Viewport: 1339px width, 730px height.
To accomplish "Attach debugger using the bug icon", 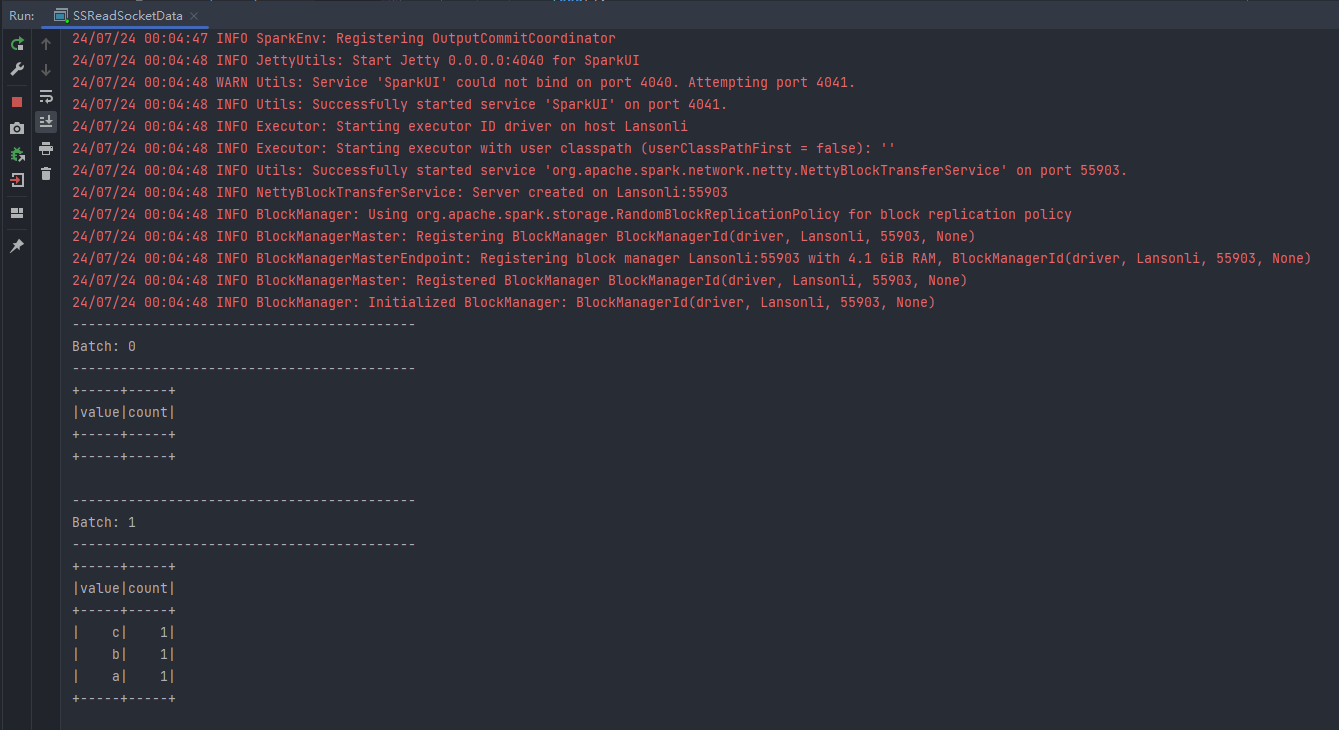I will (17, 154).
